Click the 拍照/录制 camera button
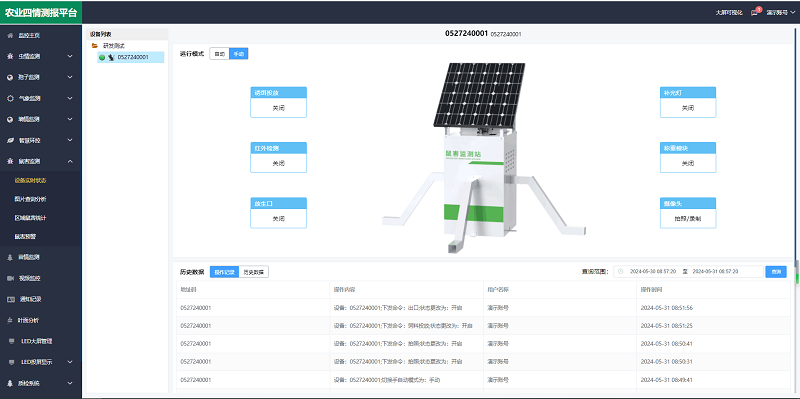This screenshot has height=399, width=800. 688,218
